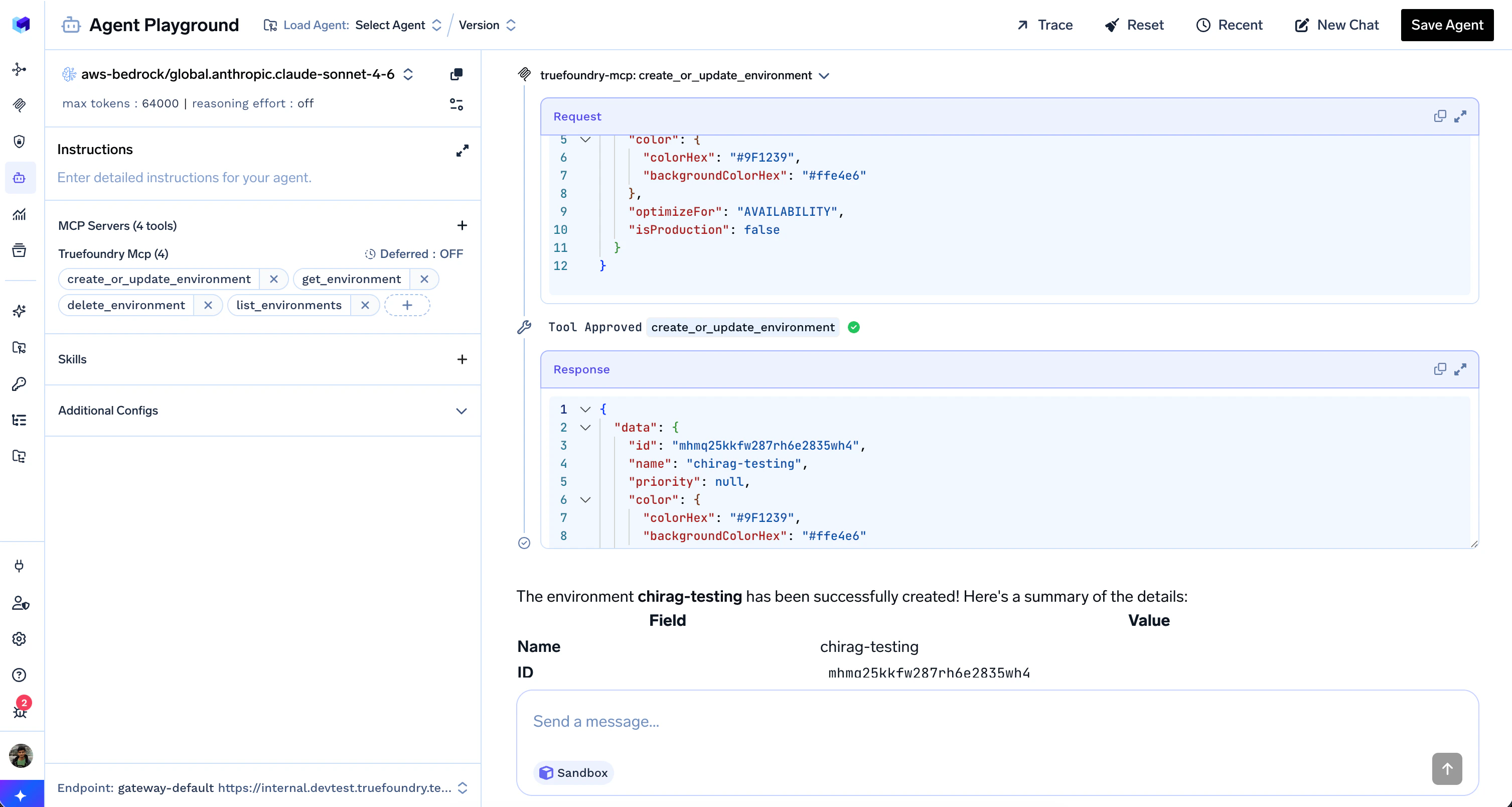The width and height of the screenshot is (1512, 807).
Task: Open the analytics chart sidebar icon
Action: (20, 214)
